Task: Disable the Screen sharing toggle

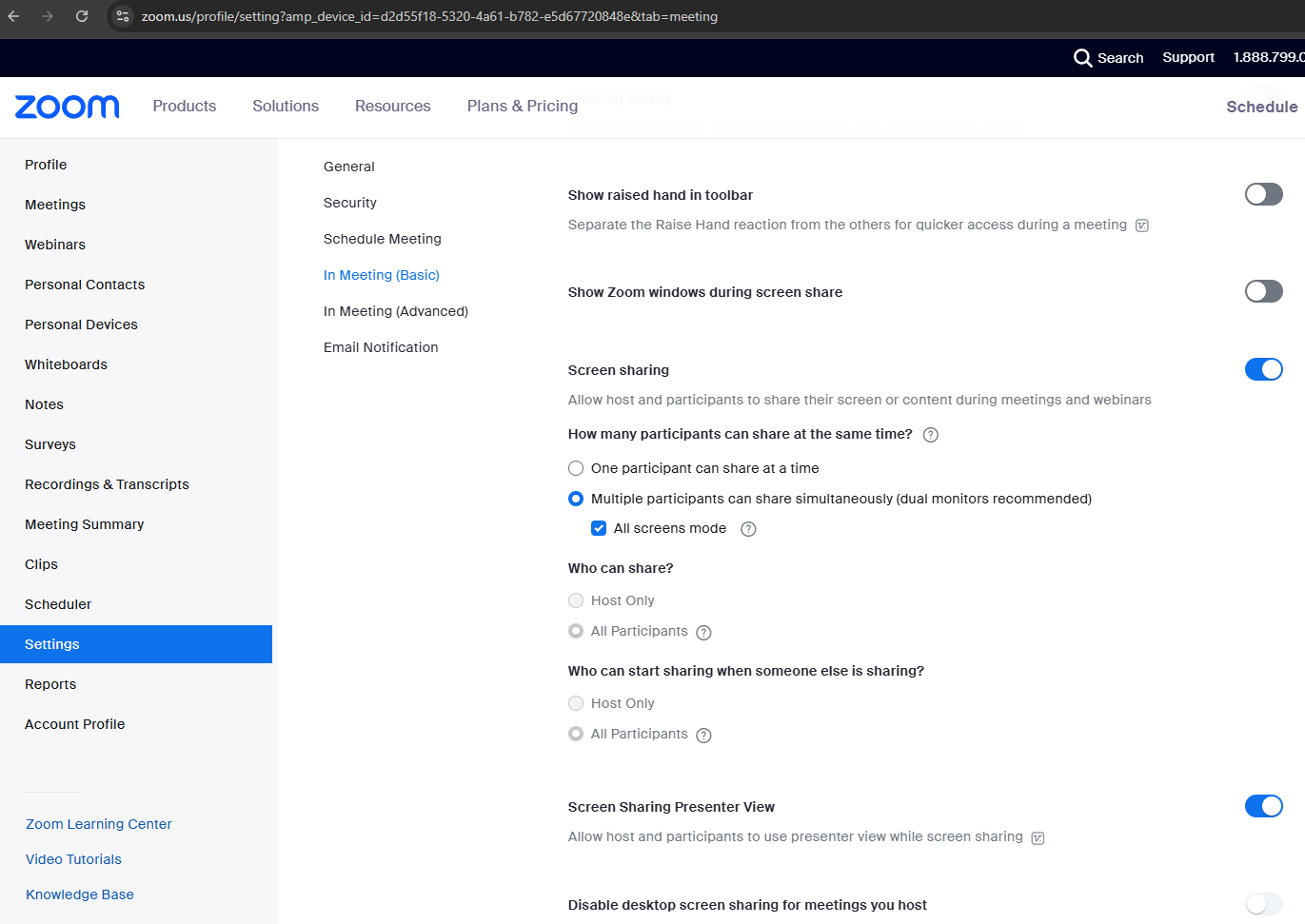Action: click(1263, 369)
